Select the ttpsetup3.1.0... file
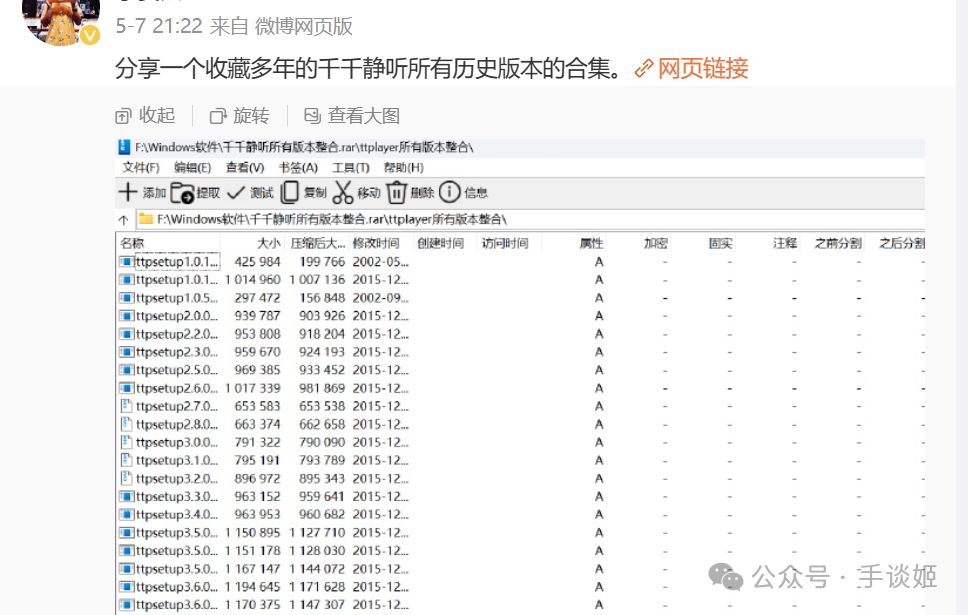 (177, 461)
